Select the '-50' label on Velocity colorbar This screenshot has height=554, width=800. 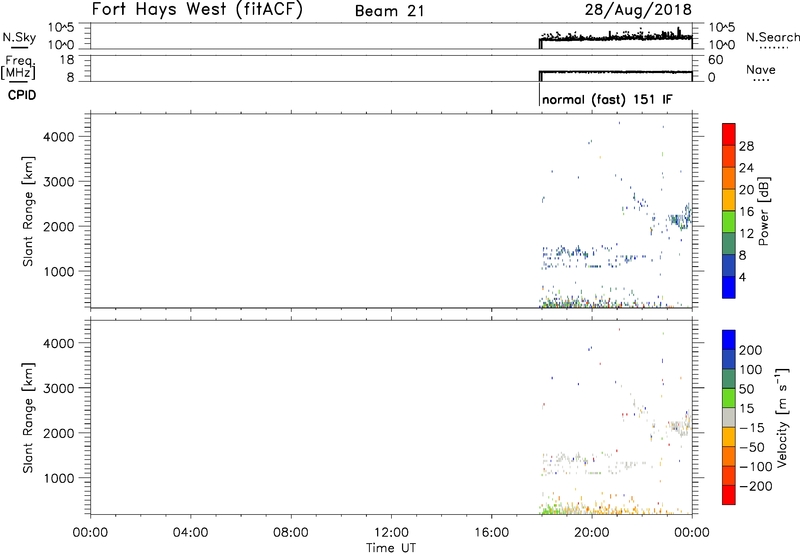[x=752, y=447]
